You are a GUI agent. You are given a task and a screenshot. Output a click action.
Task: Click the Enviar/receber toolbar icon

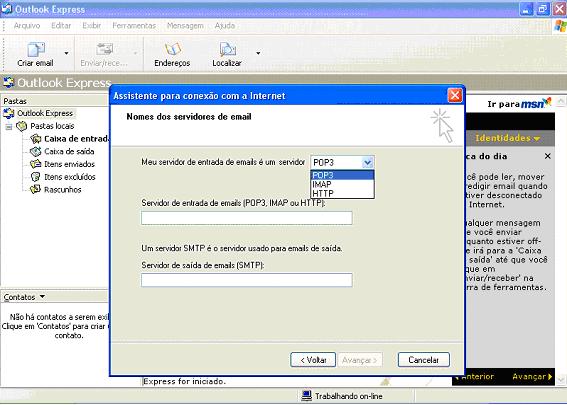[104, 50]
